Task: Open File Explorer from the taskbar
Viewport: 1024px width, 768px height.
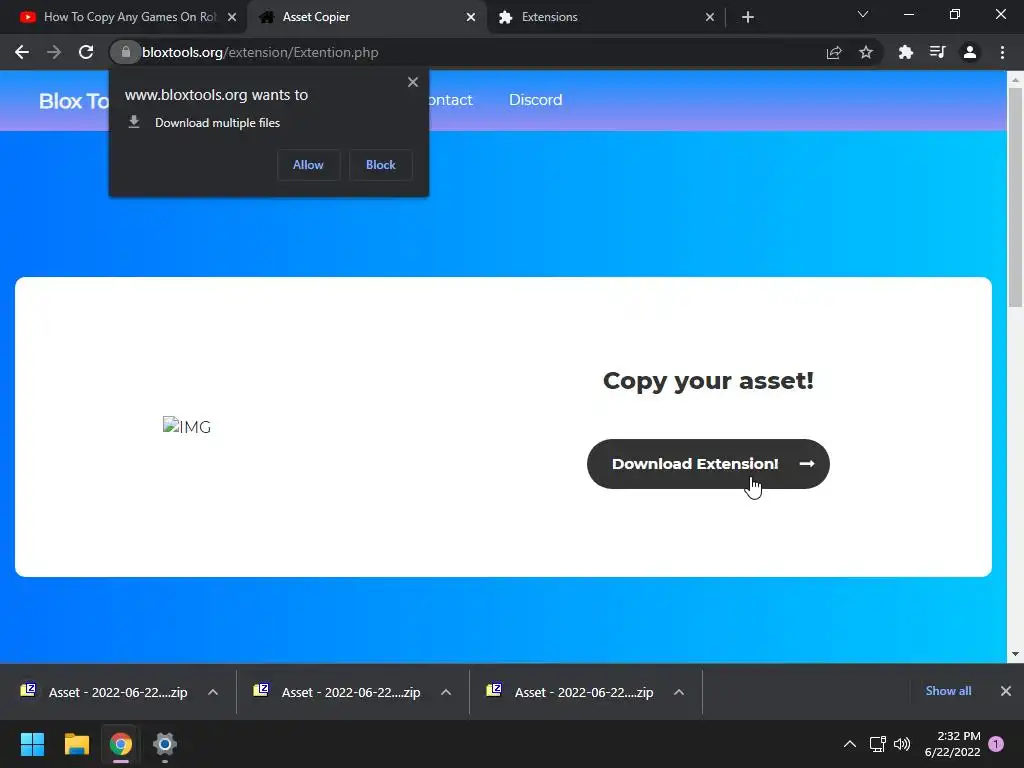Action: pyautogui.click(x=76, y=744)
